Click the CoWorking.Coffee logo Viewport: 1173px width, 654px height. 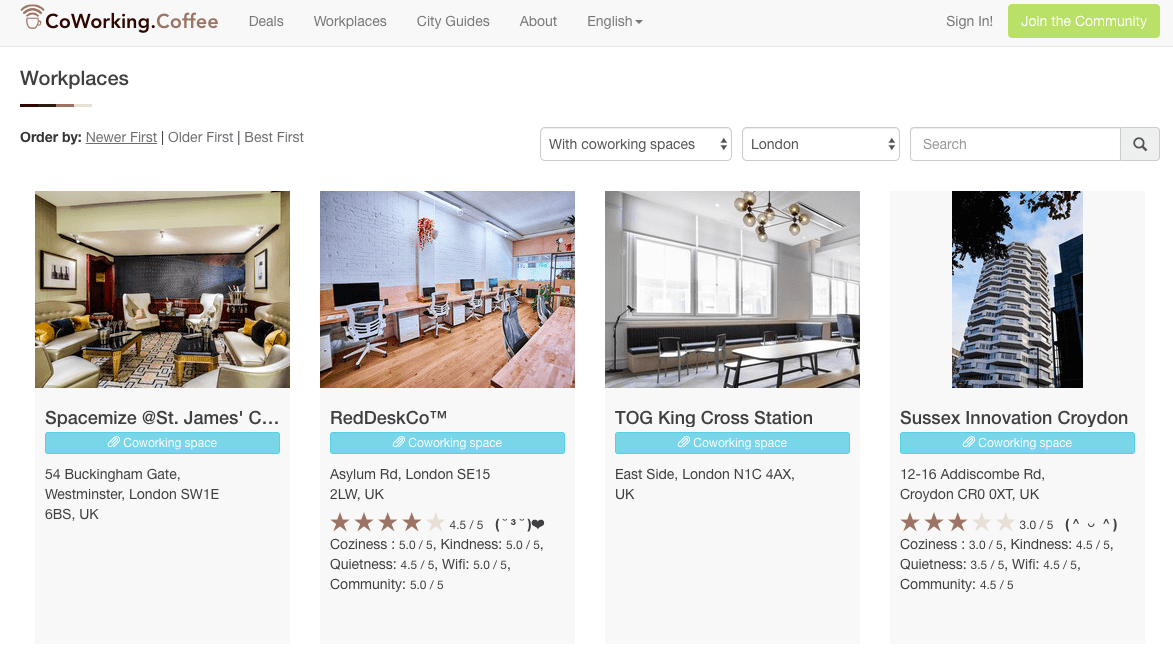pyautogui.click(x=119, y=21)
